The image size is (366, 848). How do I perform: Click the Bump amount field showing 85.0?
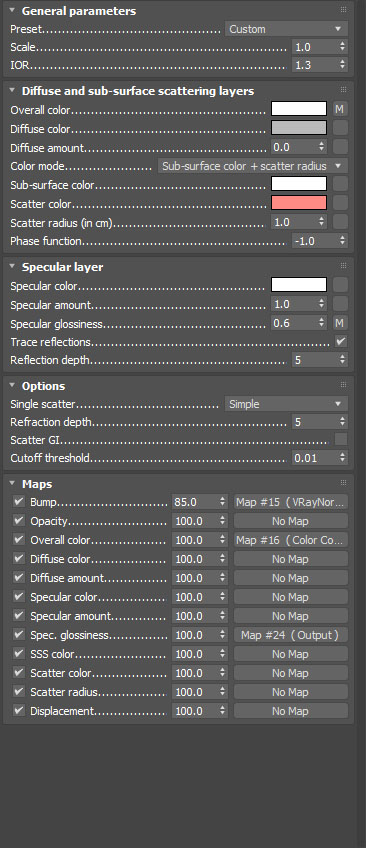[x=195, y=502]
